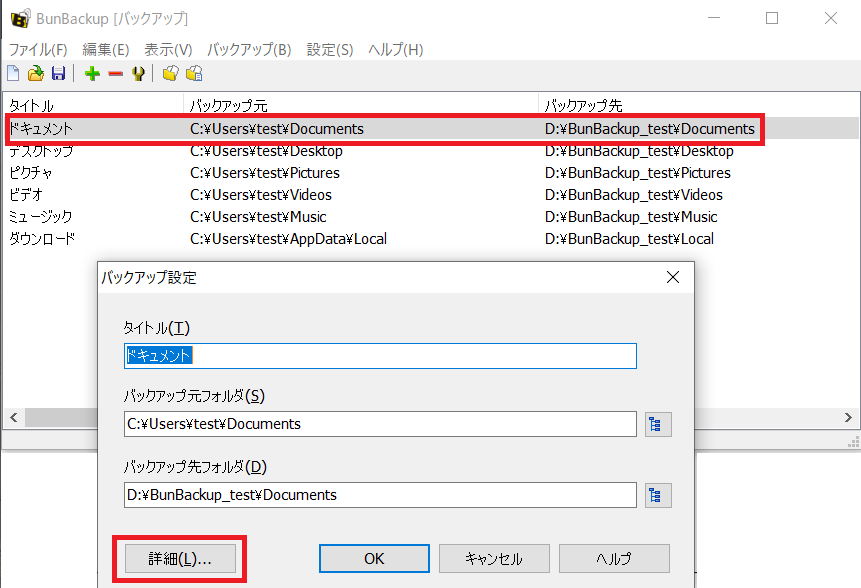Click the バックアップ元フォルダ input field
861x588 pixels.
380,424
